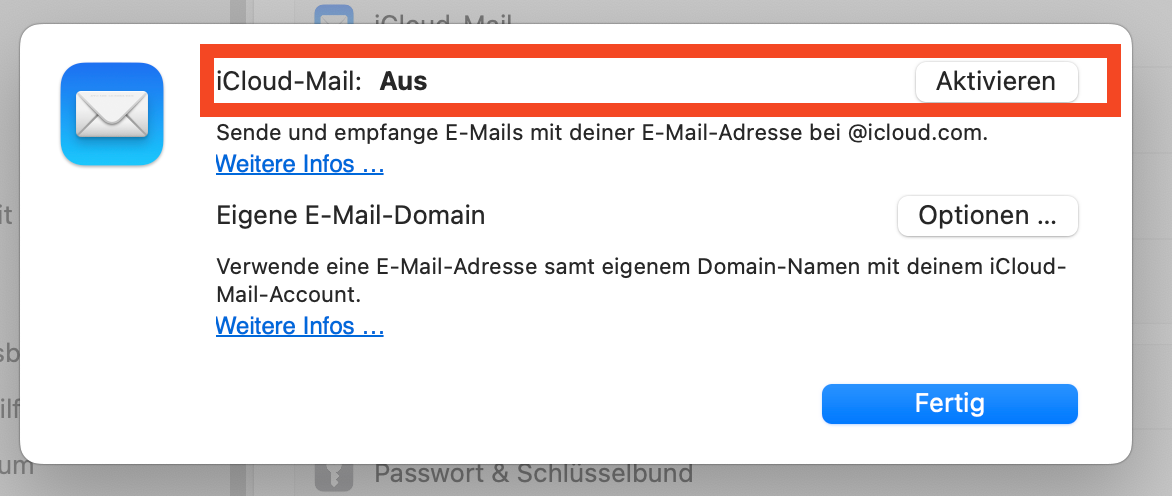The height and width of the screenshot is (496, 1172).
Task: Click the empty dialog area left of Fertig
Action: point(500,404)
